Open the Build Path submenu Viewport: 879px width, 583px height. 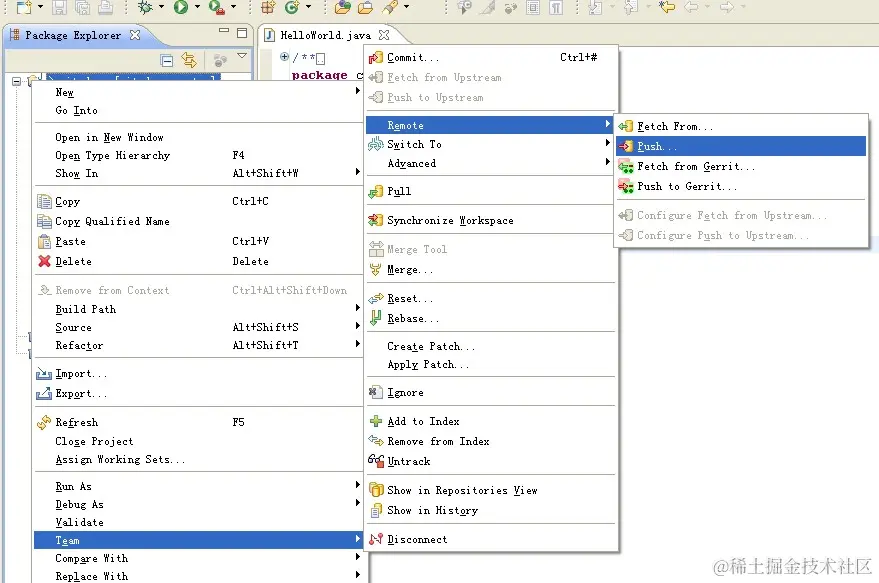(198, 309)
